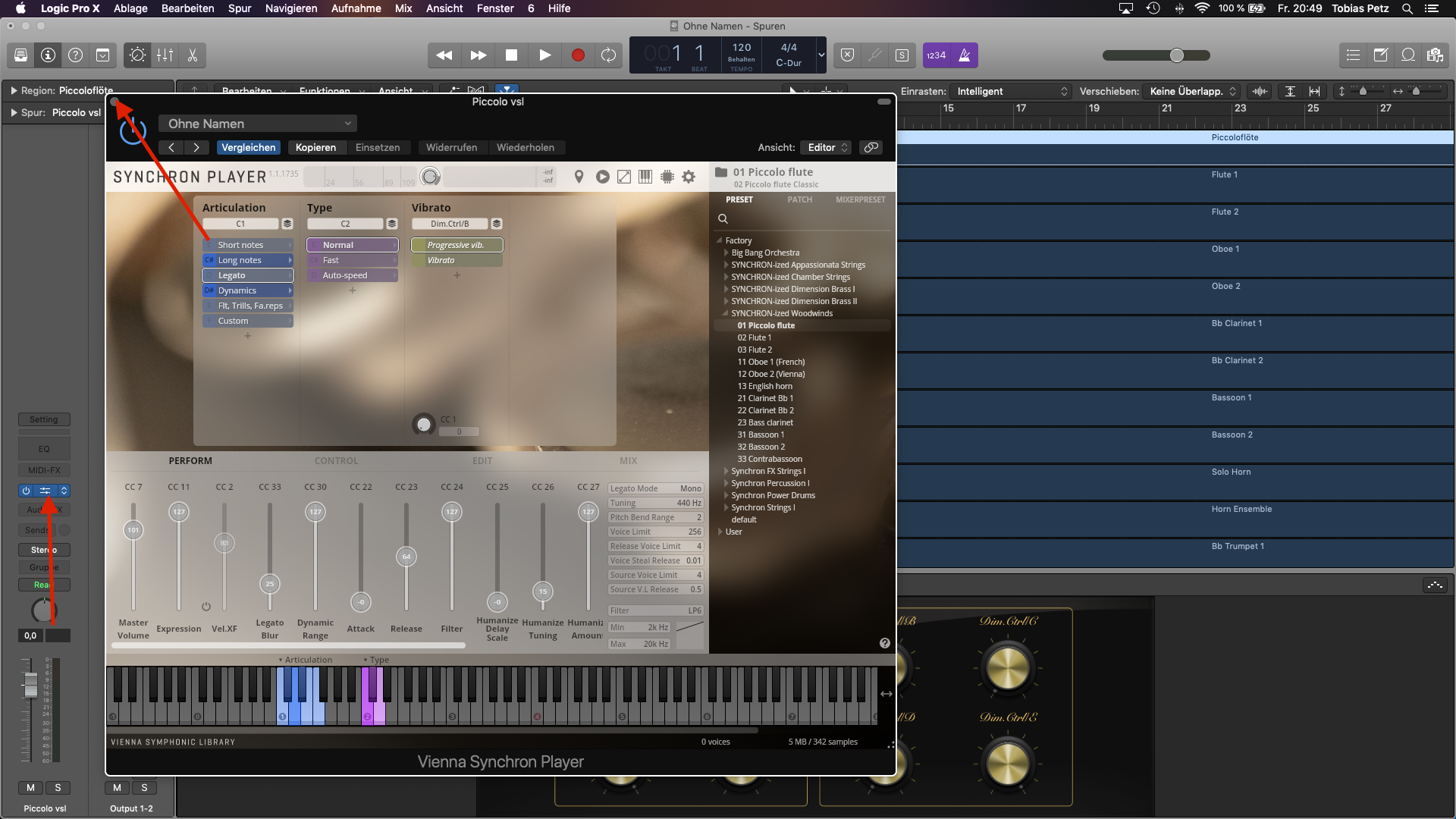Enable the Vergleichen compare button
This screenshot has height=819, width=1456.
(x=249, y=148)
